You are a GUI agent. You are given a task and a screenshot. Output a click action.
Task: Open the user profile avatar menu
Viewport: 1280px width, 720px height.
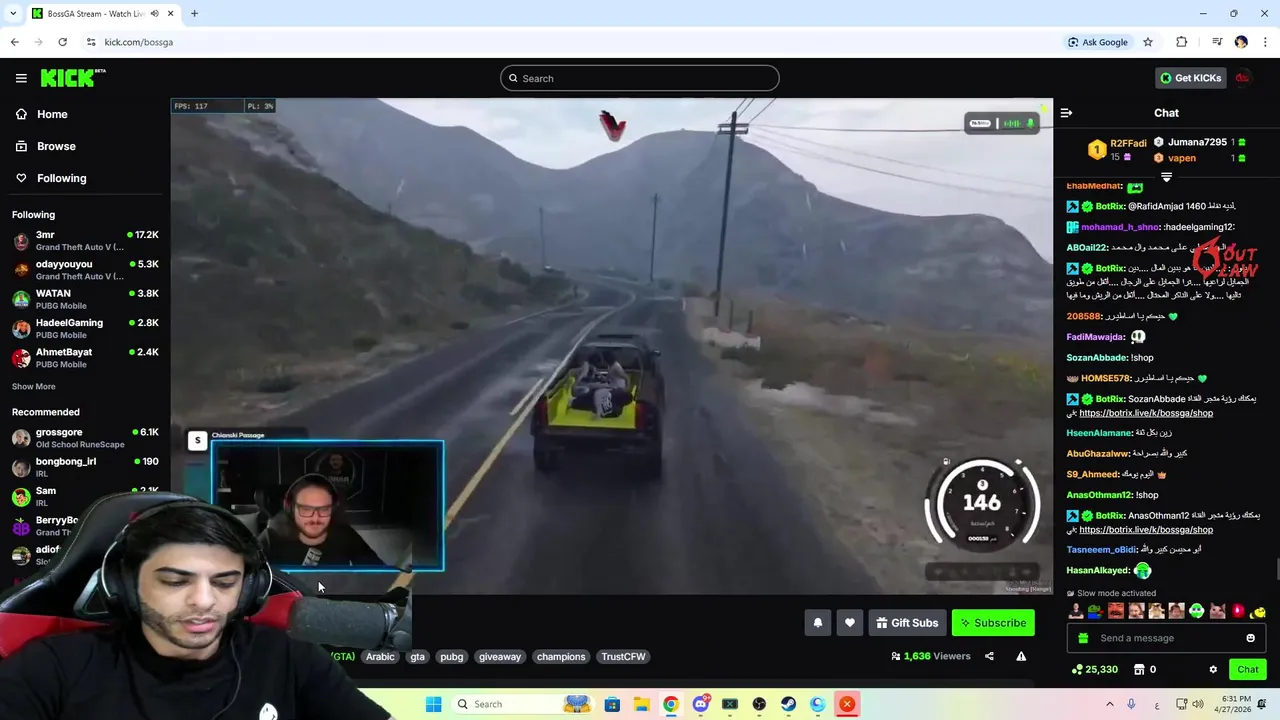pos(1243,78)
